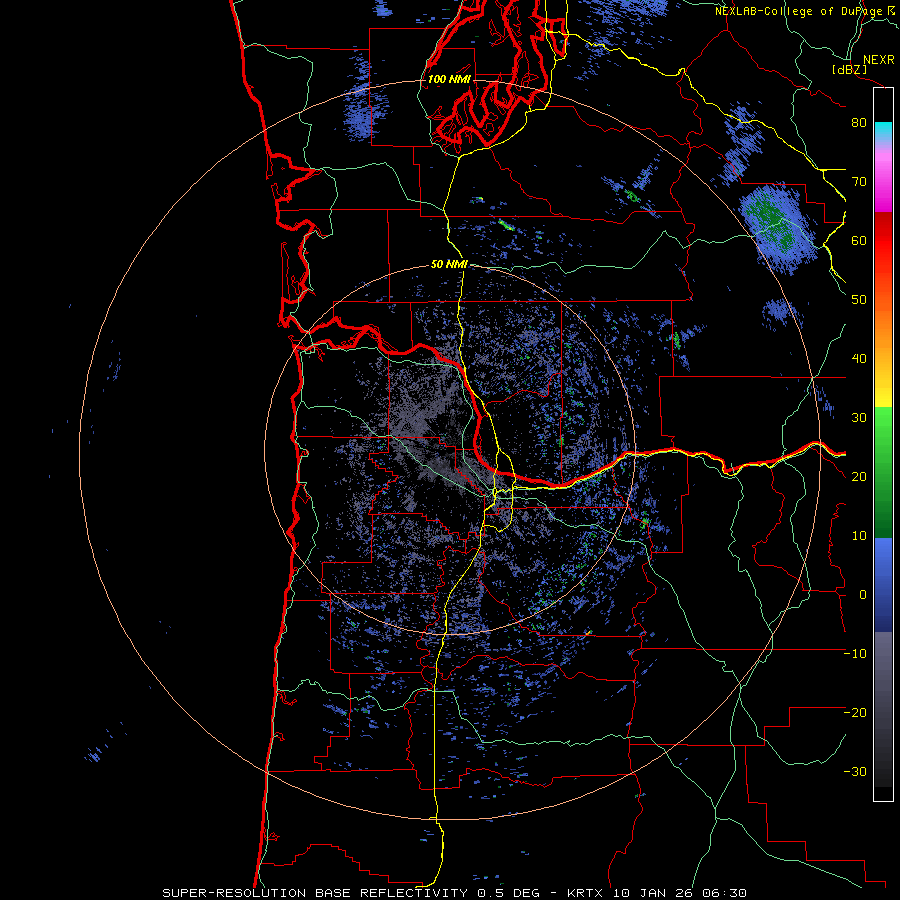
Task: Click the 50 value on the dBZ scale
Action: tap(859, 300)
